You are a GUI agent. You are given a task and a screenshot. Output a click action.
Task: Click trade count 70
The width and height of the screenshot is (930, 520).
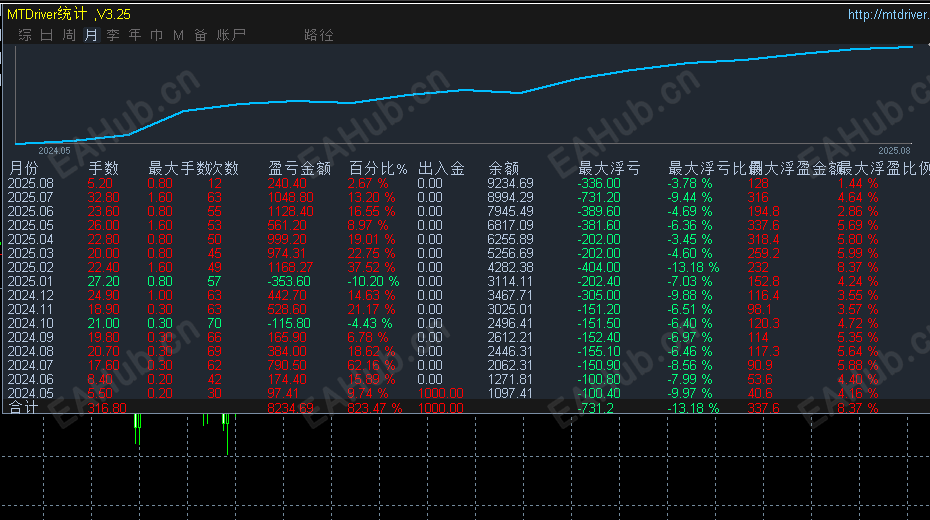point(214,323)
